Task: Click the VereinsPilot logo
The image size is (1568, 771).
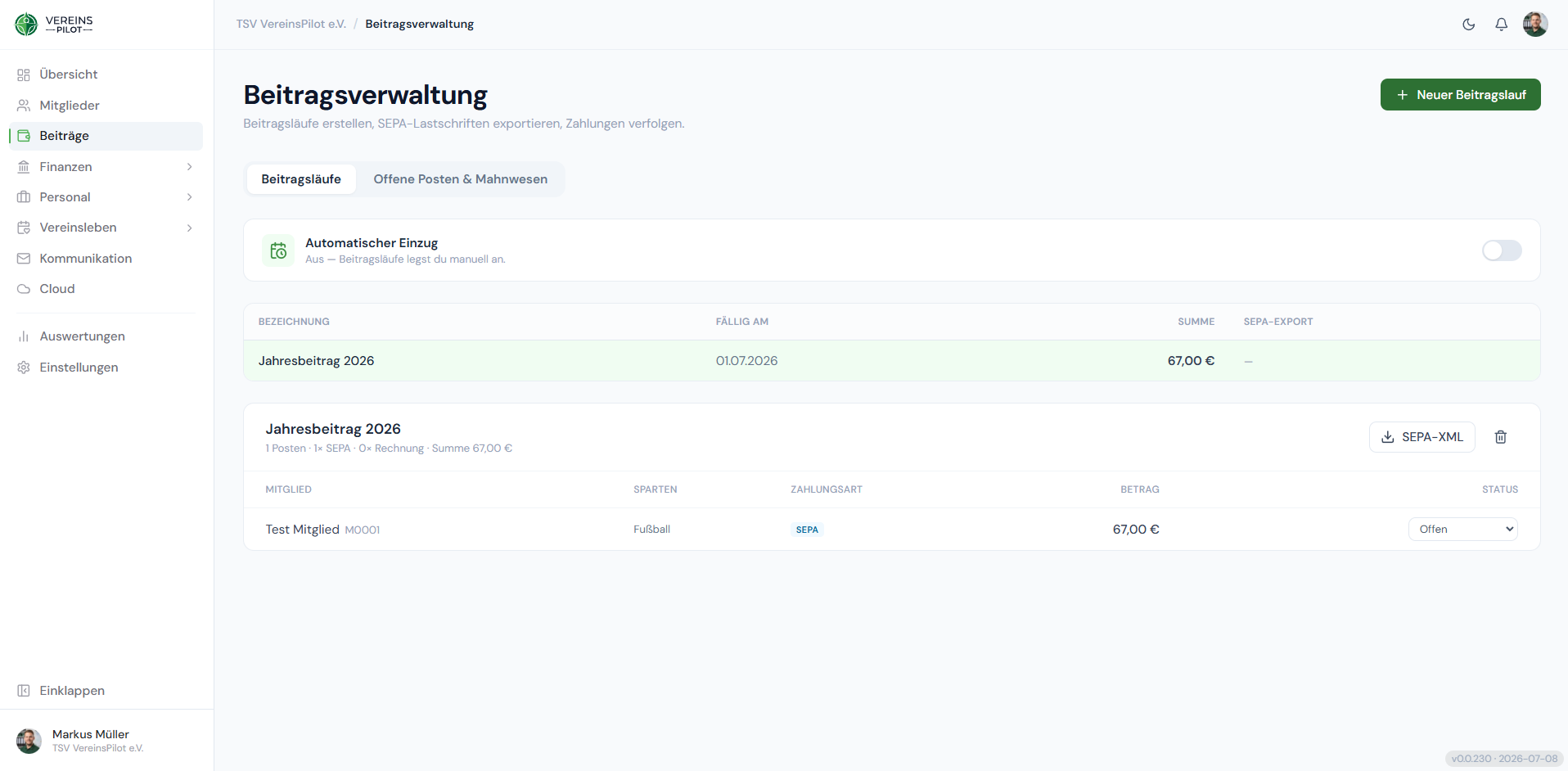Action: click(54, 25)
